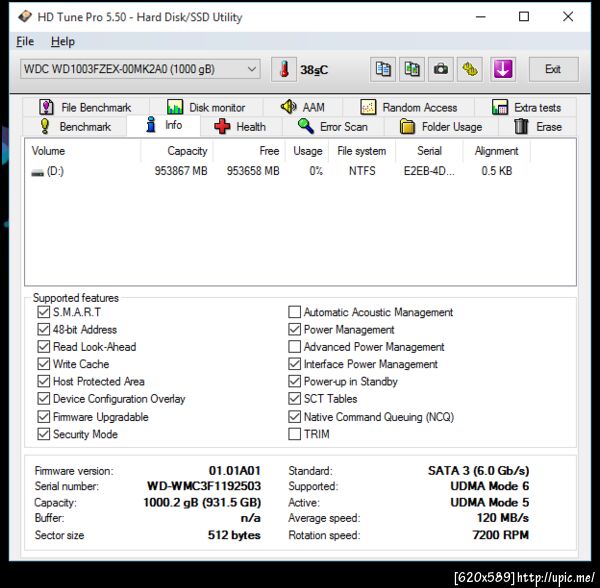Close the HD Tune Pro window

pyautogui.click(x=568, y=17)
